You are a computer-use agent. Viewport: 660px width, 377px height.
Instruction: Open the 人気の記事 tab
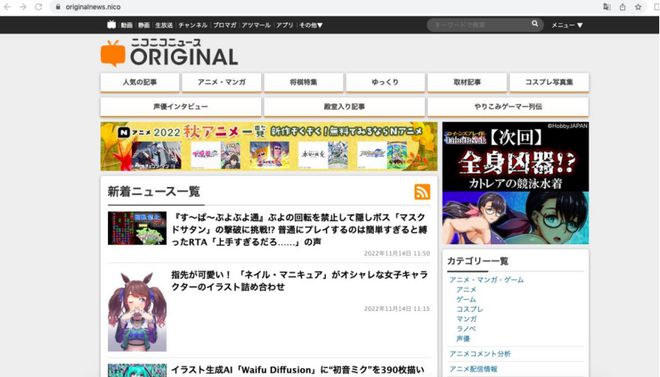coord(140,82)
